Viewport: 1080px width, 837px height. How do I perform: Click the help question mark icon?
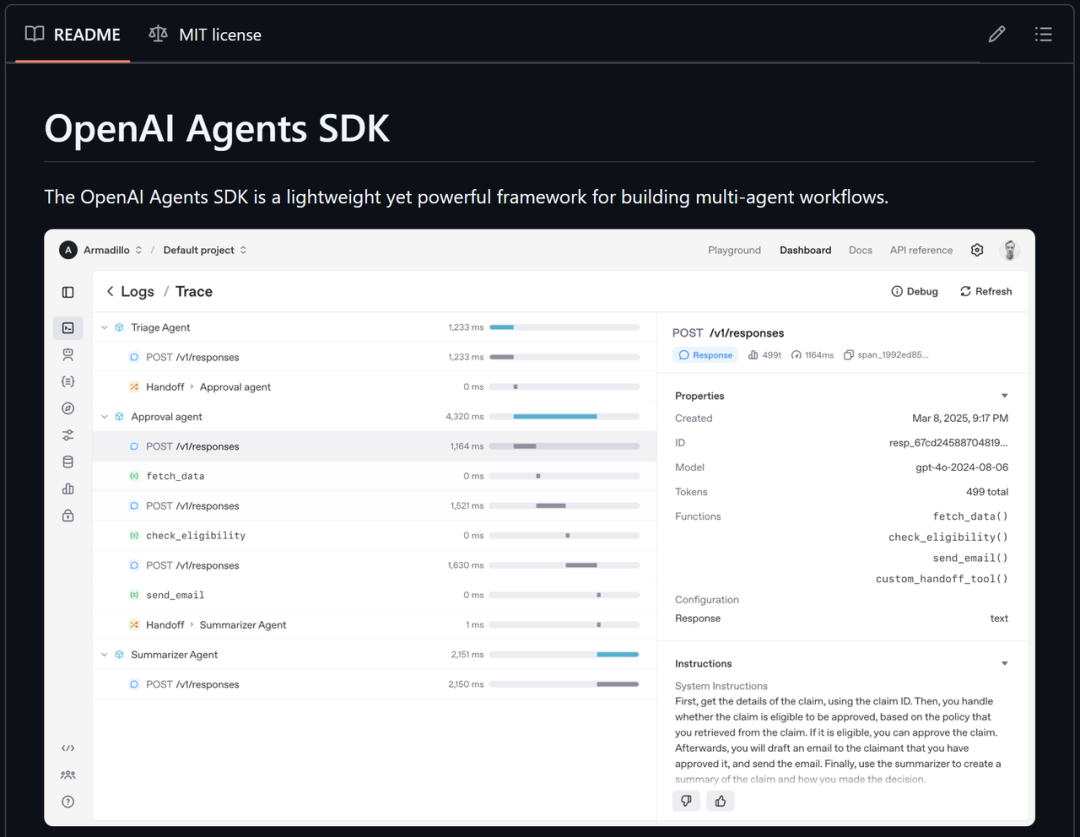point(68,802)
